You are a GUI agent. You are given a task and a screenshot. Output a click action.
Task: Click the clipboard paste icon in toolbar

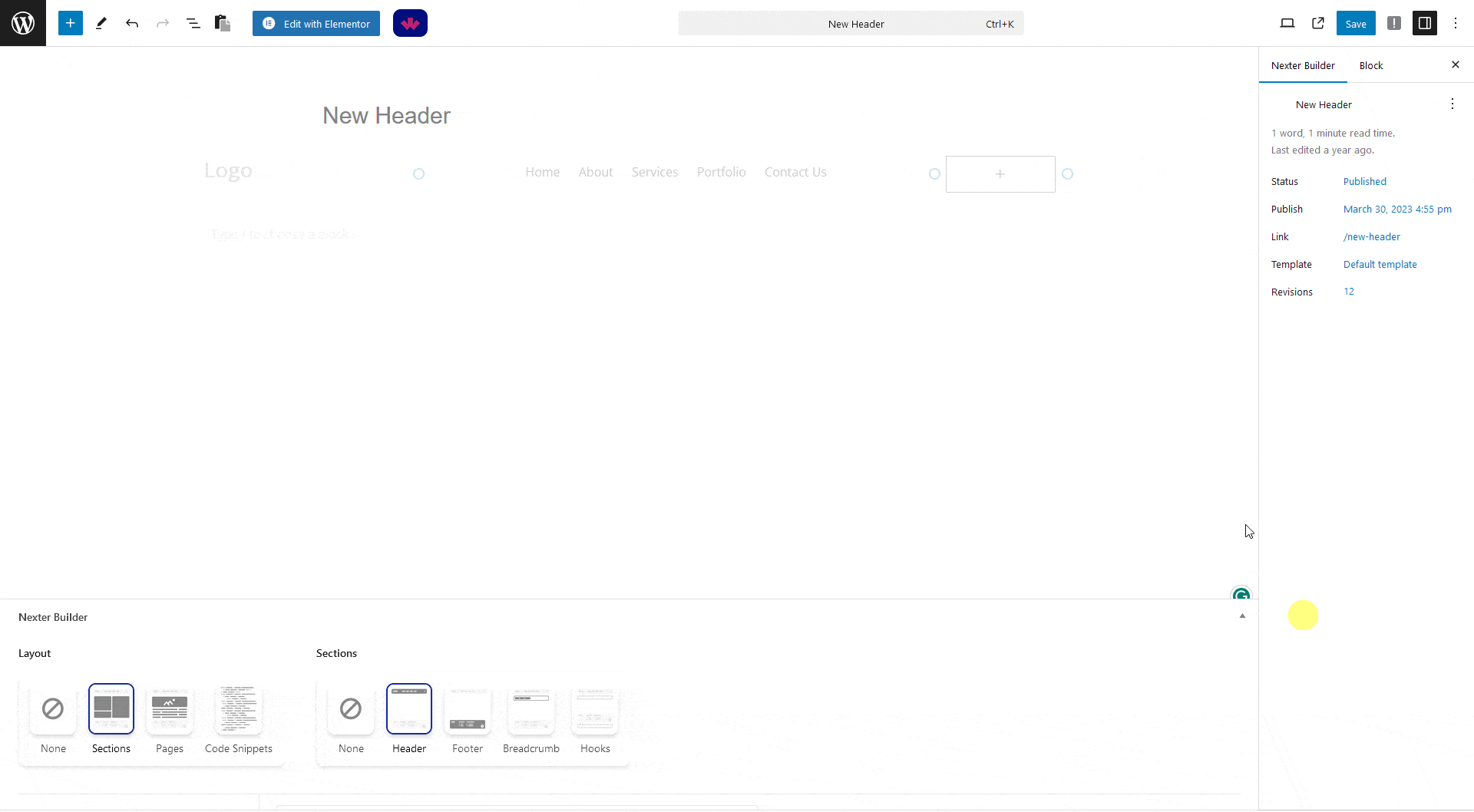pos(223,23)
